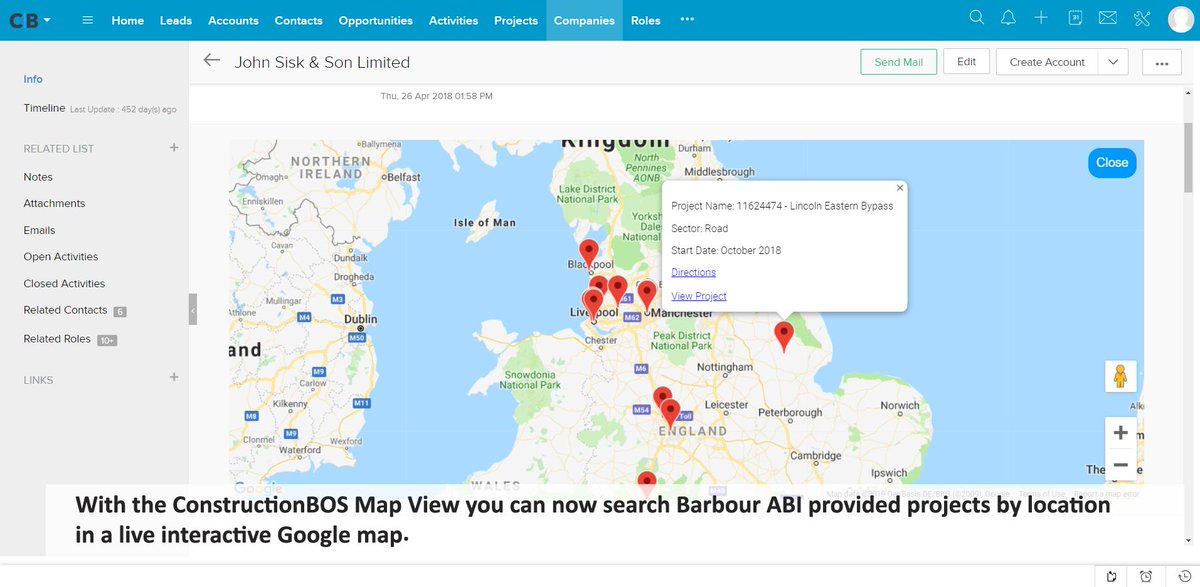Open Emails in the related list
Image resolution: width=1200 pixels, height=587 pixels.
coord(39,230)
